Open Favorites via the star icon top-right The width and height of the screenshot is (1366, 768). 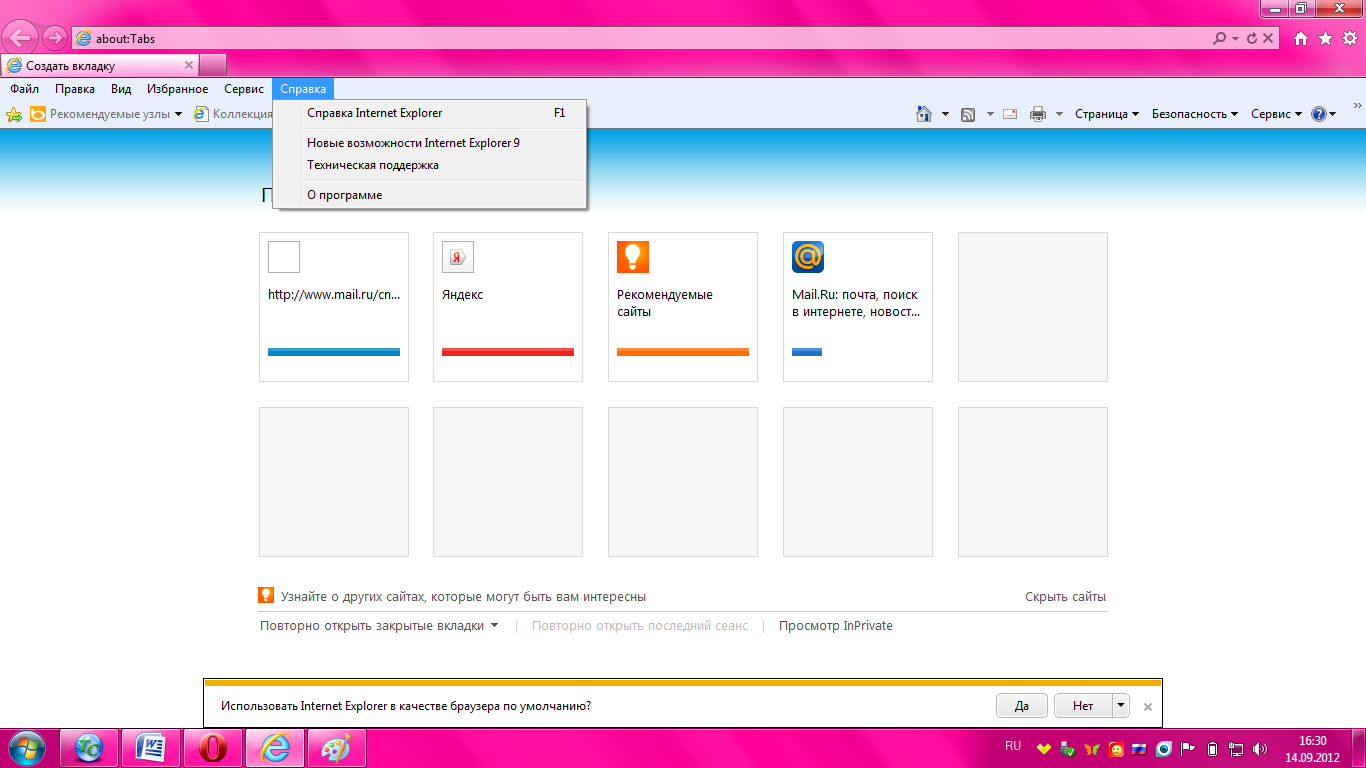point(1325,39)
